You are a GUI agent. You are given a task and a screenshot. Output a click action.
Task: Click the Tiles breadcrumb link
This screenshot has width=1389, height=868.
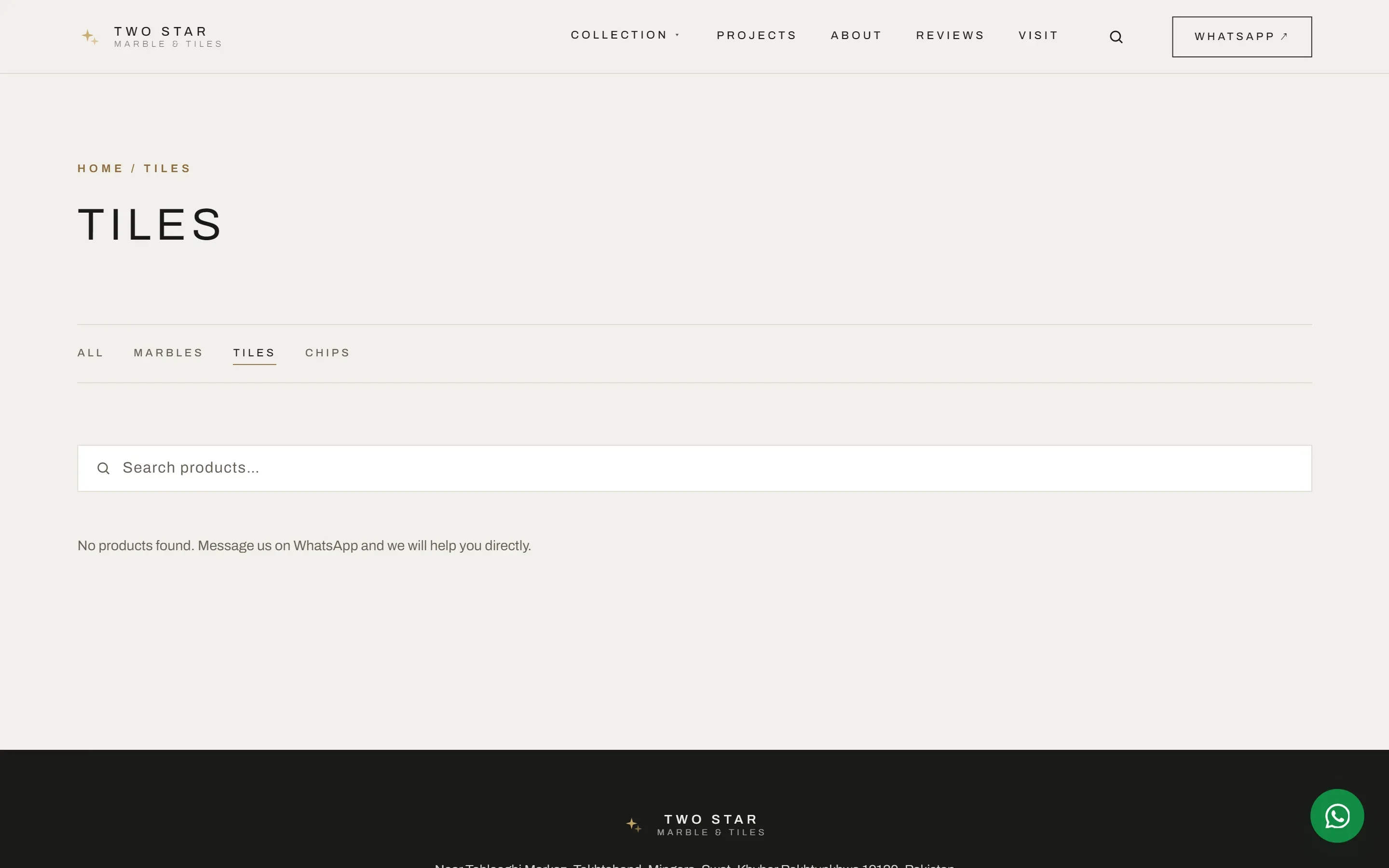tap(167, 168)
